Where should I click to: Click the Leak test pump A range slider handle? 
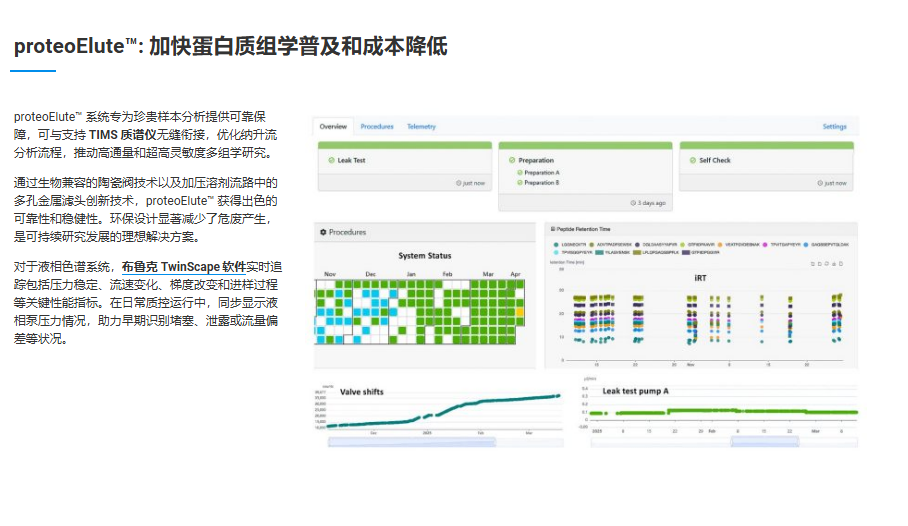pos(765,442)
